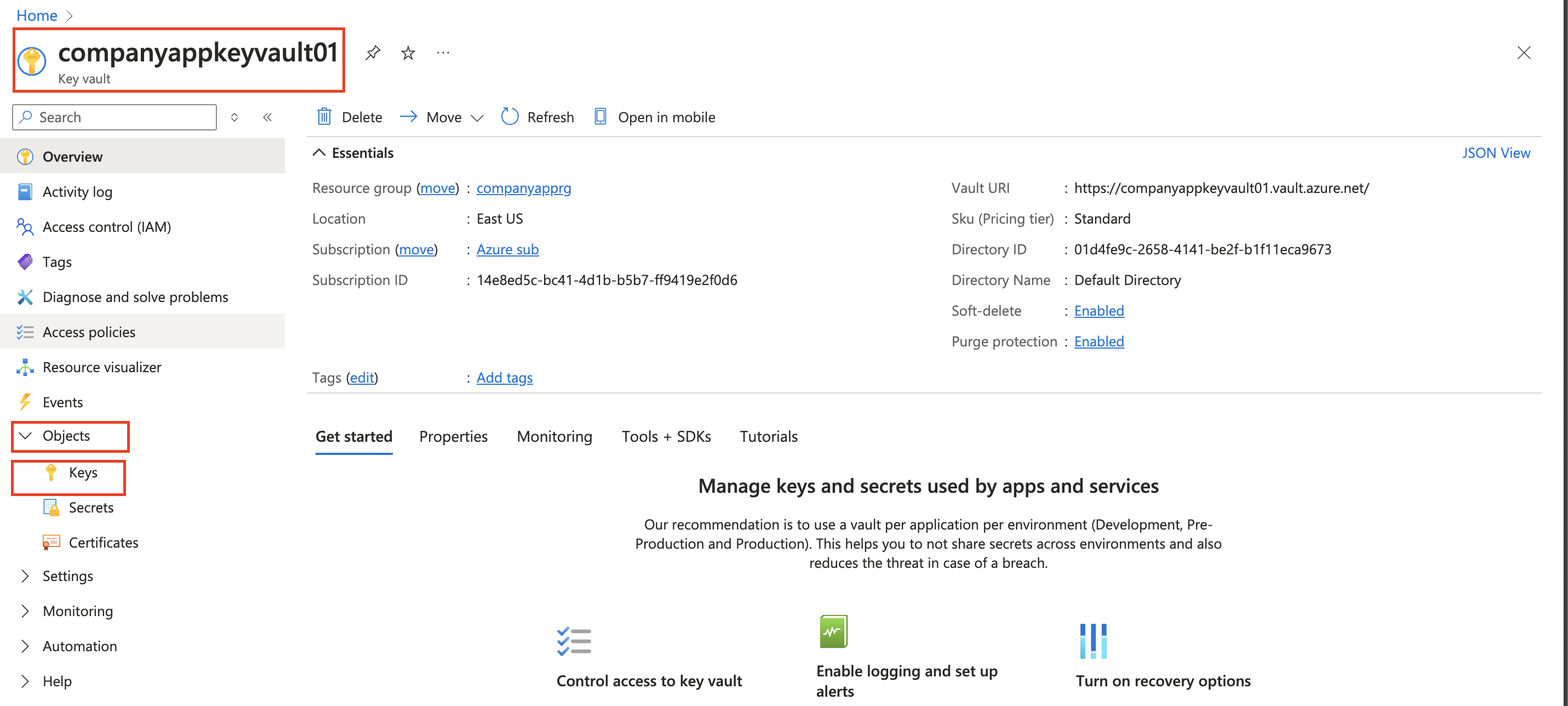
Task: Click the Home breadcrumb link
Action: pos(37,15)
